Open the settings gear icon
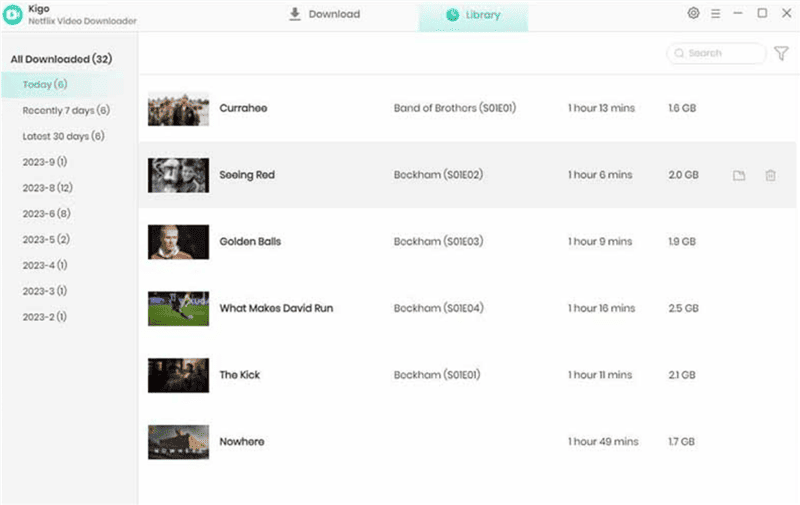 [x=693, y=13]
